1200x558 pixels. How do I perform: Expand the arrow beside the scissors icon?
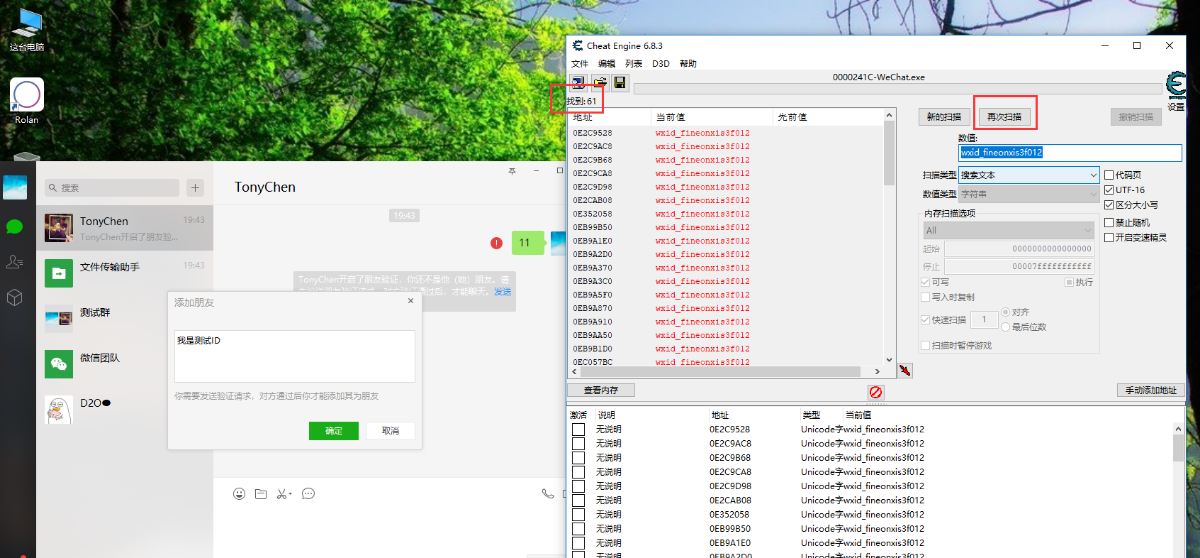click(x=291, y=494)
